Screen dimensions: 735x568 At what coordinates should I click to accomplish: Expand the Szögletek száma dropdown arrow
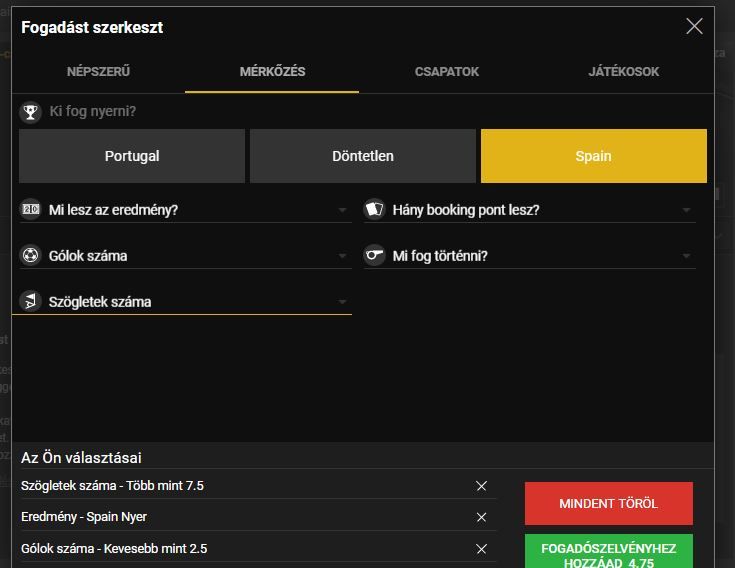pyautogui.click(x=343, y=302)
